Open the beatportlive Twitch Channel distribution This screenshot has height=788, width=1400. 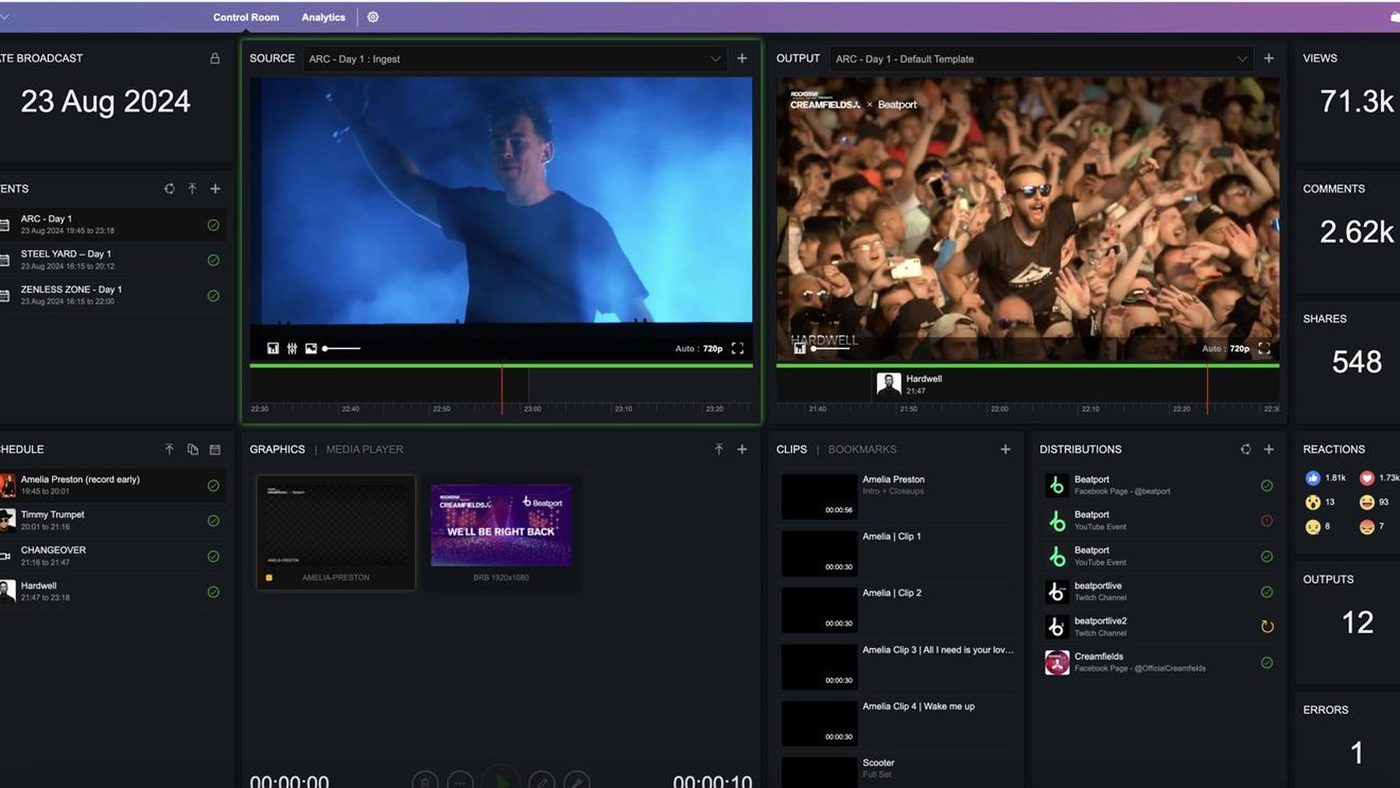point(1158,592)
